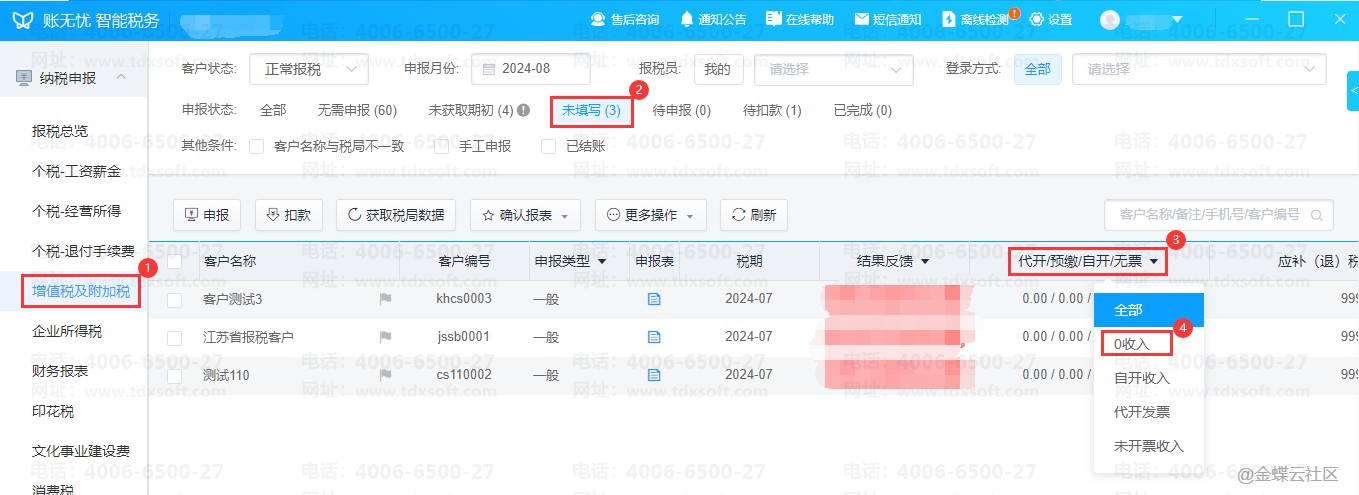Switch to the 未填写 (3) status tab
The width and height of the screenshot is (1359, 495).
click(591, 110)
